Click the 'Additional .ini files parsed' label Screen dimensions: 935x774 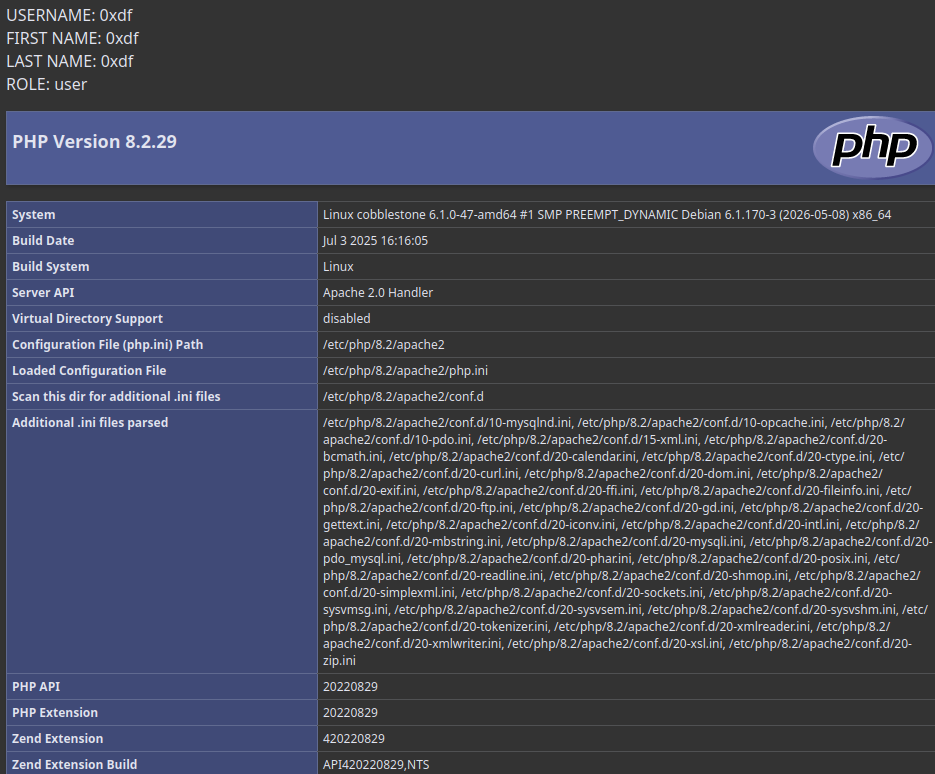coord(90,422)
